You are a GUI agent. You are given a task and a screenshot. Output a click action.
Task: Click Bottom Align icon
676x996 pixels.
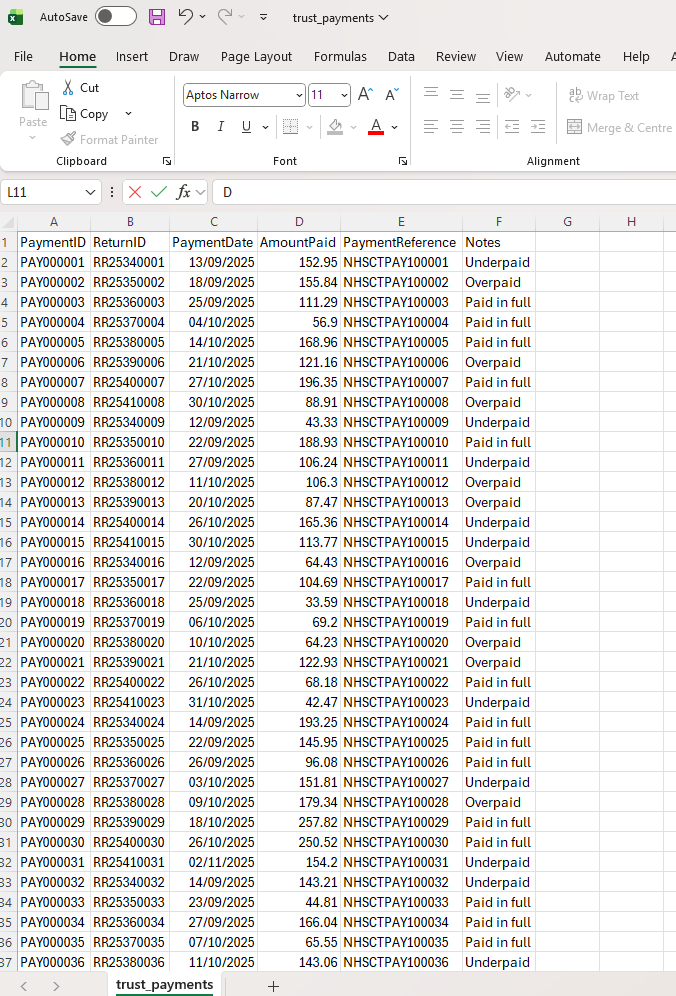(483, 95)
